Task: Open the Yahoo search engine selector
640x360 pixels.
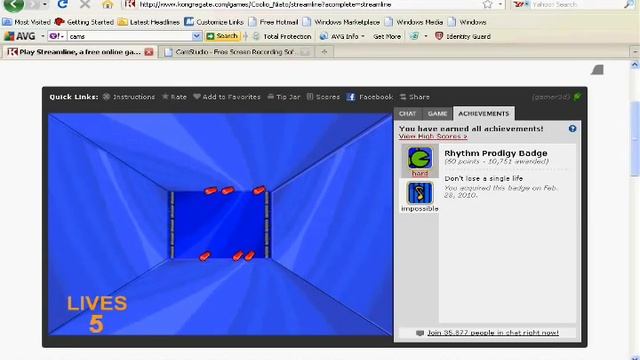Action: [521, 4]
